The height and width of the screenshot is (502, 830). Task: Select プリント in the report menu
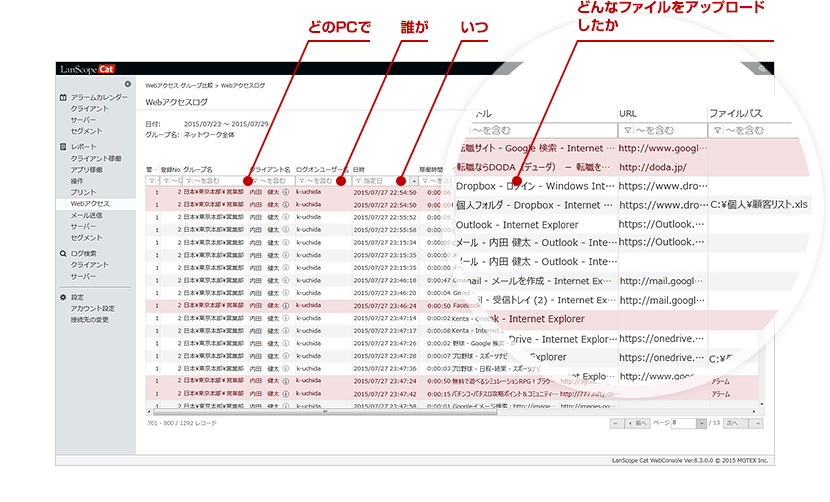click(x=83, y=192)
